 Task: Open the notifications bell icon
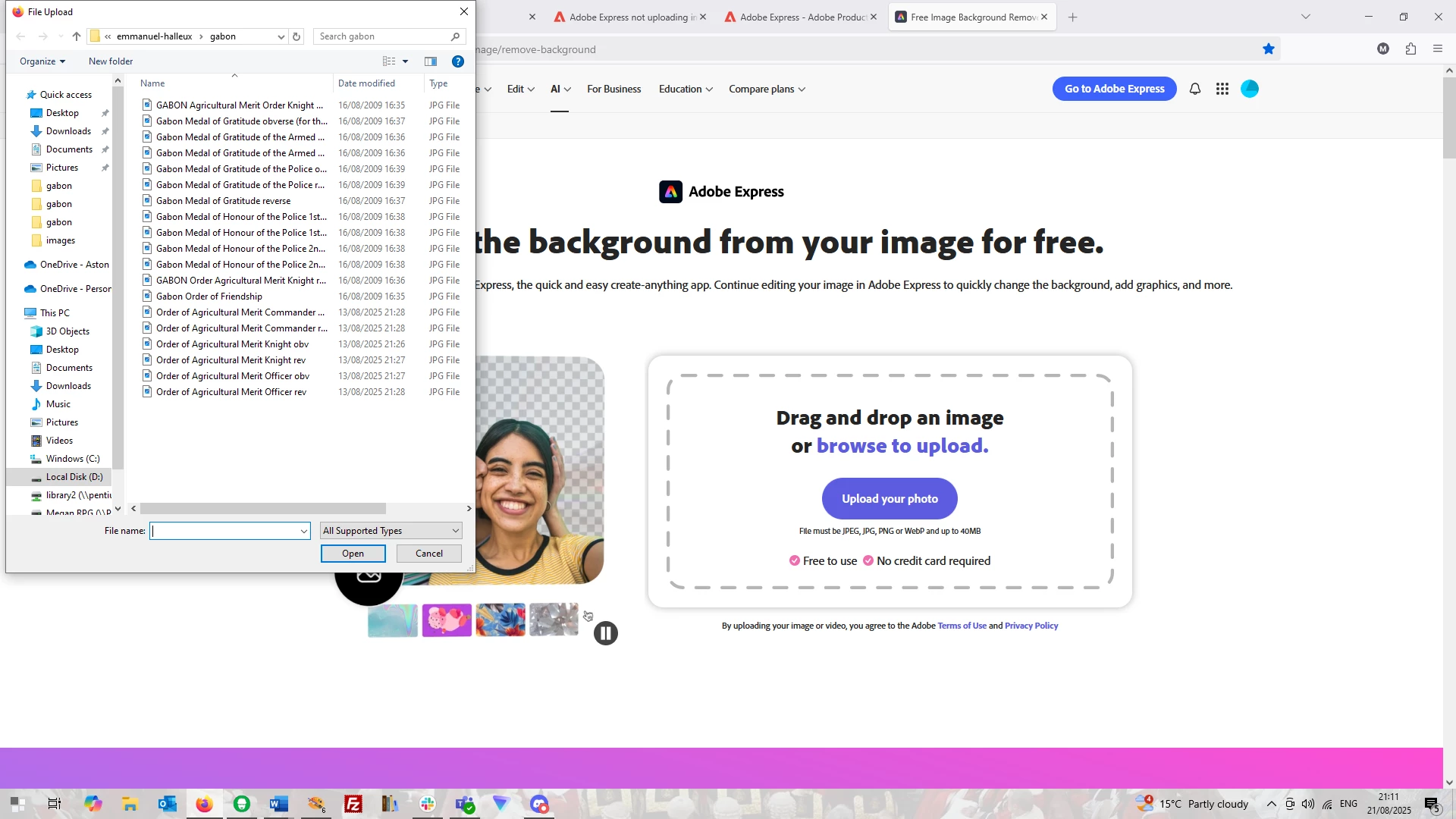pyautogui.click(x=1195, y=89)
